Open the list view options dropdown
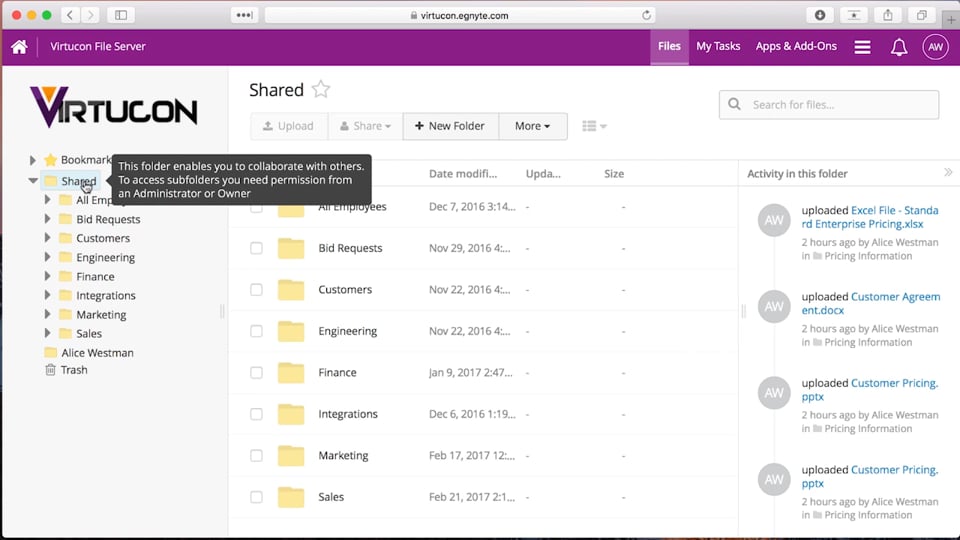Image resolution: width=960 pixels, height=540 pixels. point(594,126)
